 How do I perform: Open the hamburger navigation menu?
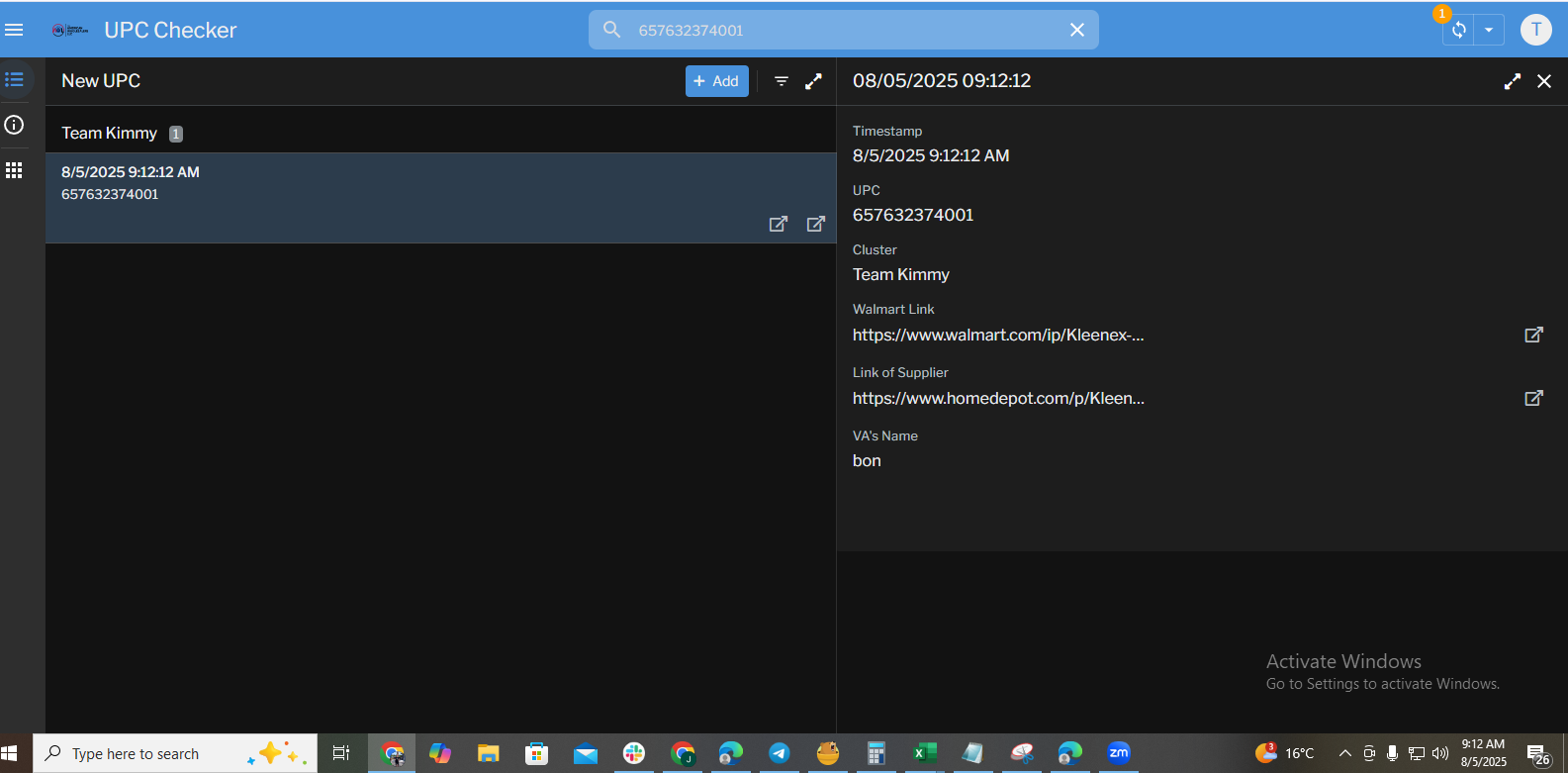14,30
